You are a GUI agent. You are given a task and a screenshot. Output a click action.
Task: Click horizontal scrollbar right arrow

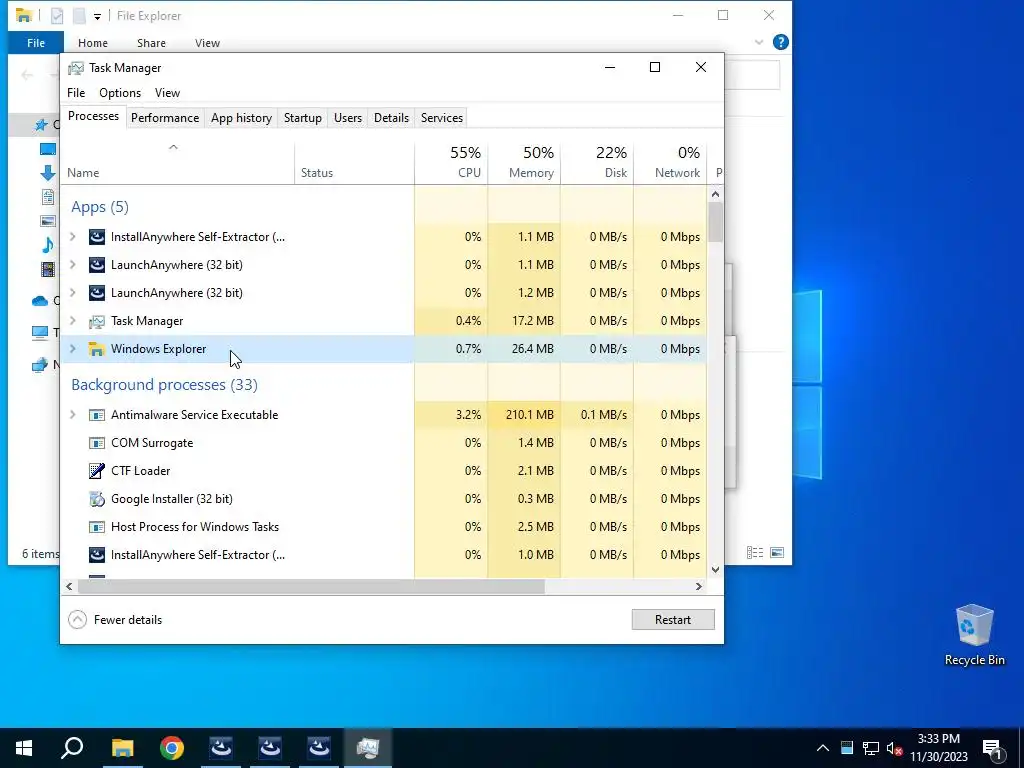[x=699, y=586]
